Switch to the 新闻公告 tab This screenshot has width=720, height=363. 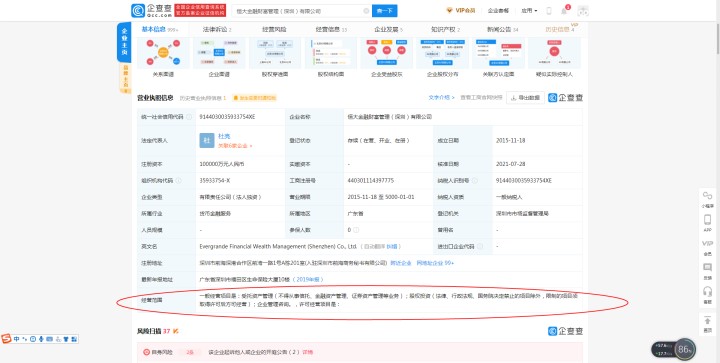[502, 29]
